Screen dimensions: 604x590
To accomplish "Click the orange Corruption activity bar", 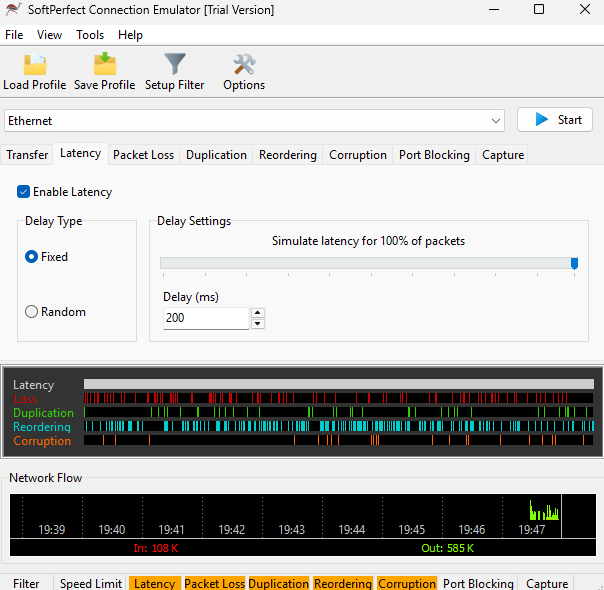I will tap(339, 440).
